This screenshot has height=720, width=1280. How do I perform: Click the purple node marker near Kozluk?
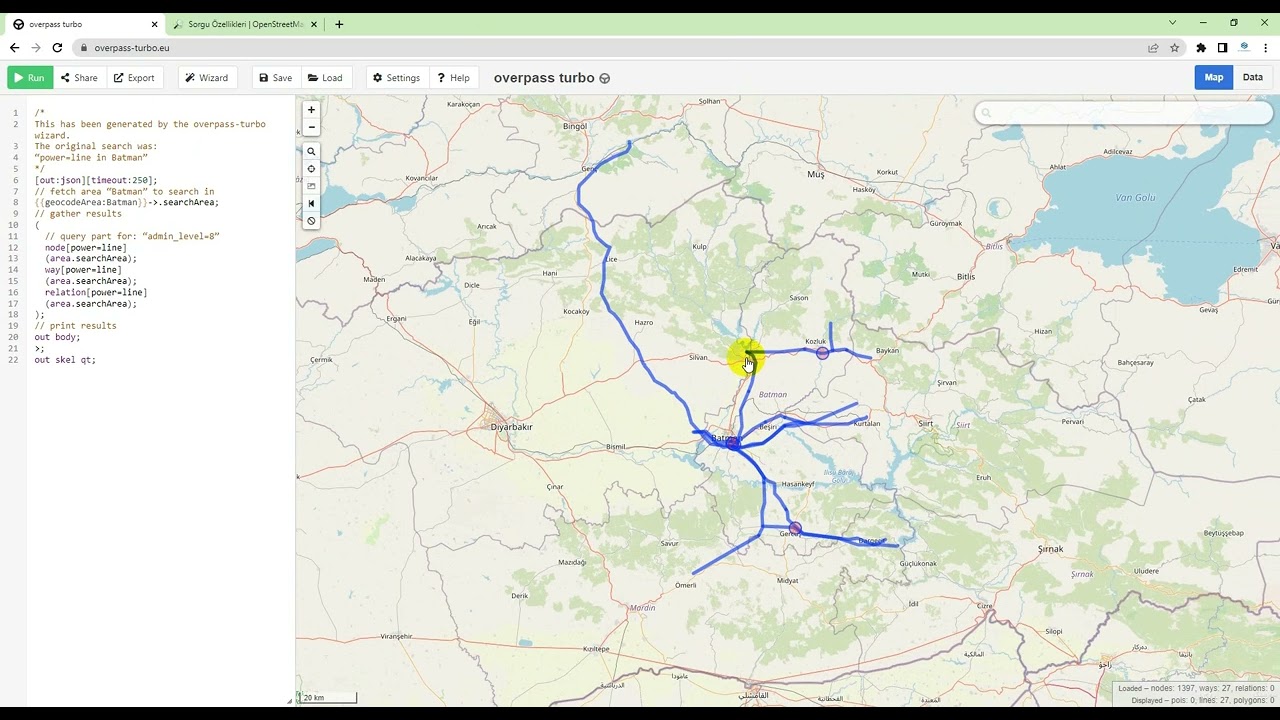click(822, 352)
